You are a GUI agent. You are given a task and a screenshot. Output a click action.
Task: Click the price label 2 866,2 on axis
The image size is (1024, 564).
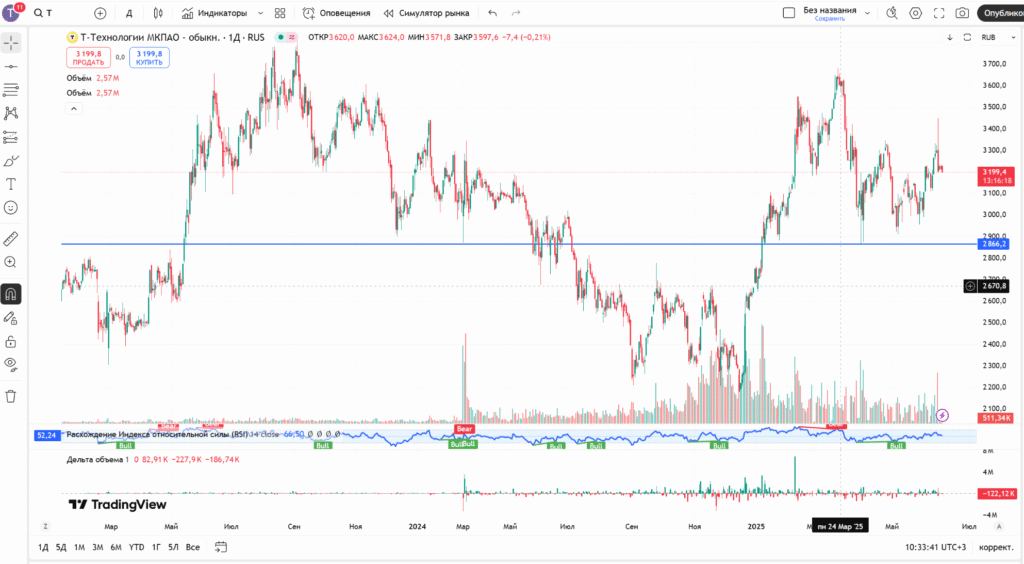995,243
